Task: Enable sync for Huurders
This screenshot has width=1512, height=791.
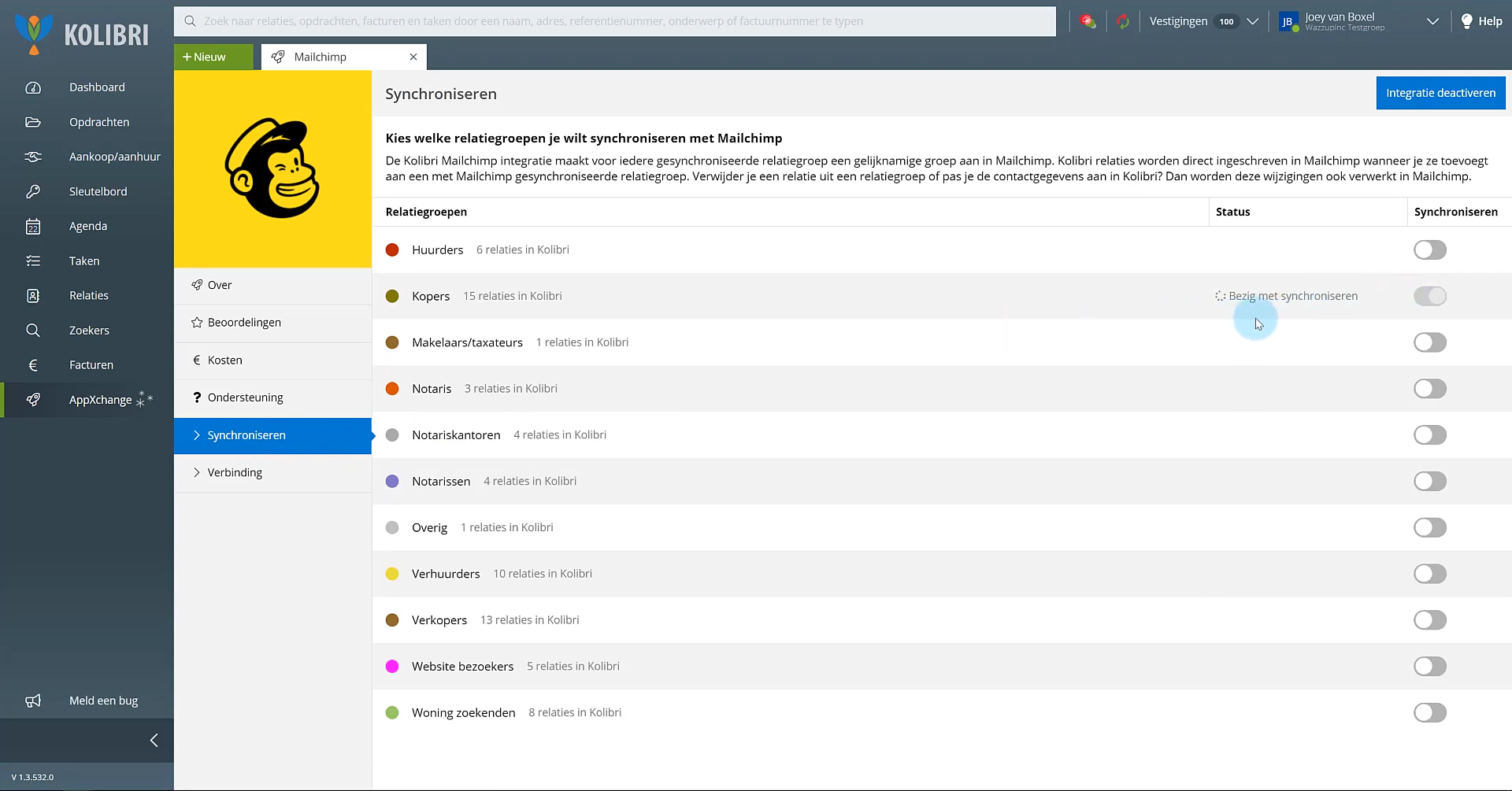Action: click(x=1430, y=250)
